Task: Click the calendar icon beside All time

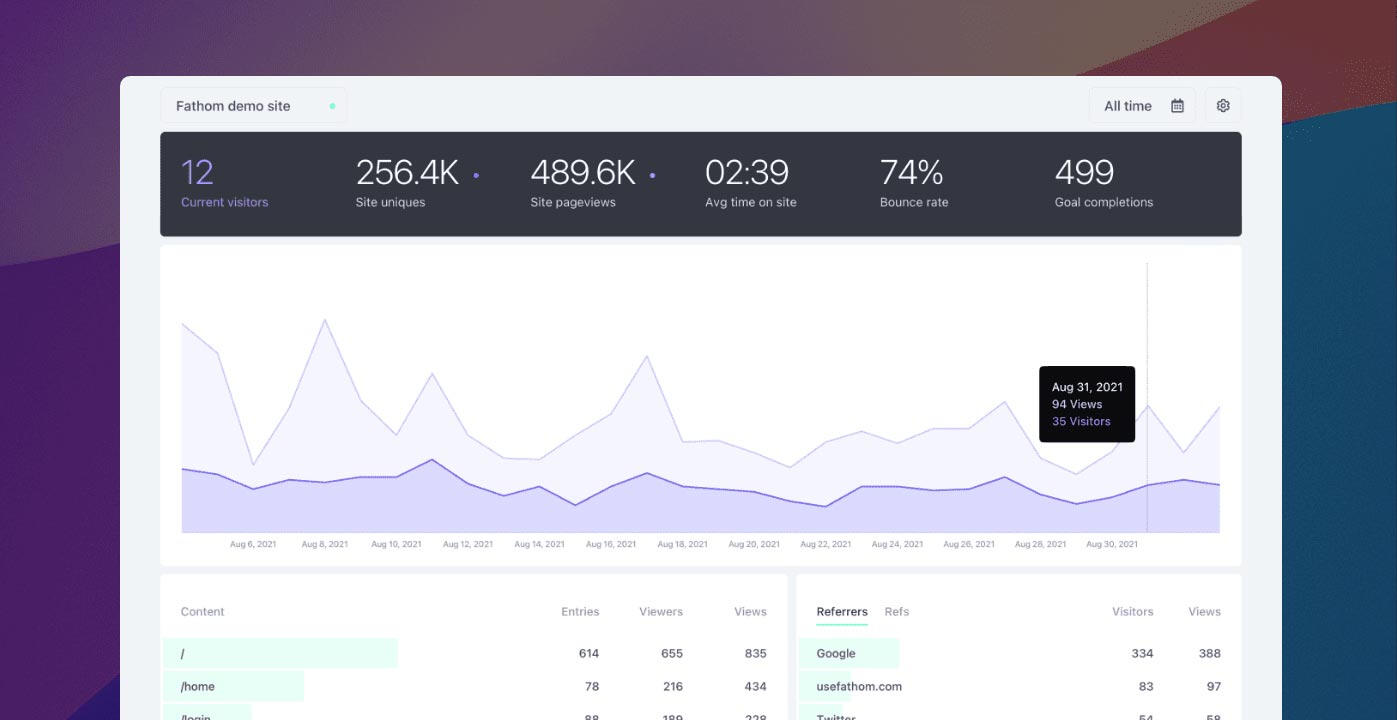Action: [1177, 106]
